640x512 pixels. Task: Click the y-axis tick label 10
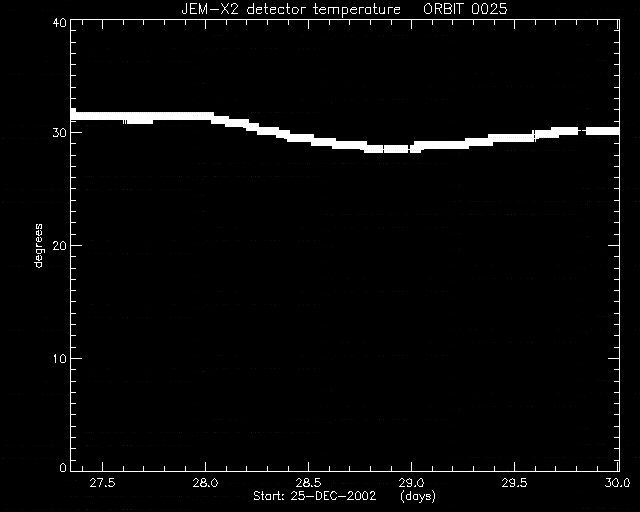60,358
